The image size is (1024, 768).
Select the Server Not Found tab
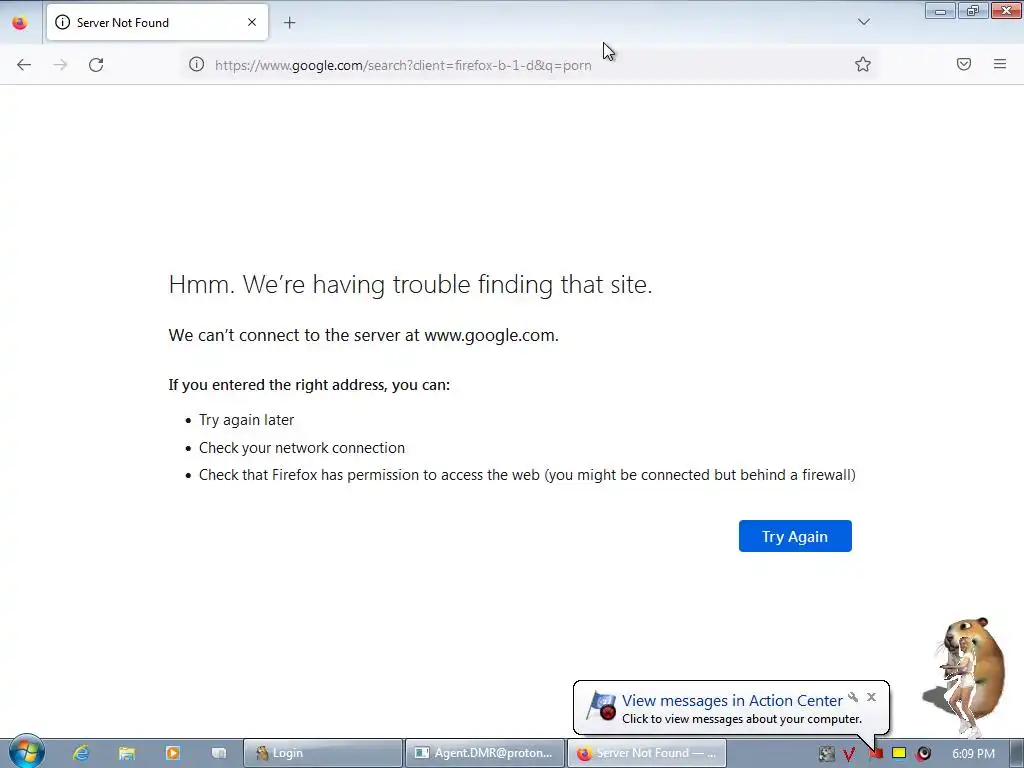click(157, 22)
